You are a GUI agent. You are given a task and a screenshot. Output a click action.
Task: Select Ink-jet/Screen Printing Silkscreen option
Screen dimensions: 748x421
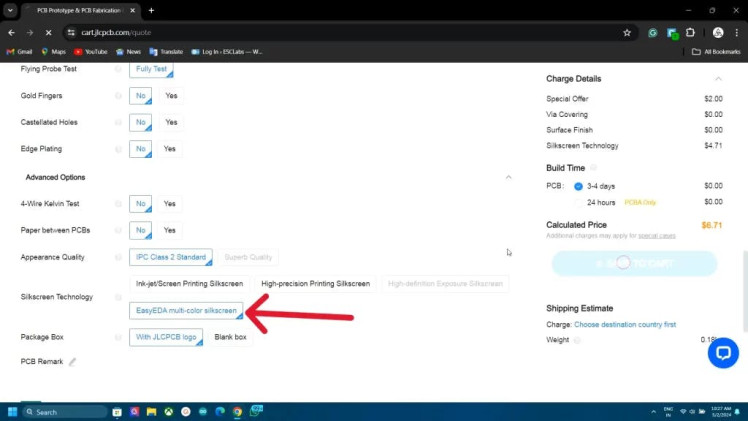(189, 284)
